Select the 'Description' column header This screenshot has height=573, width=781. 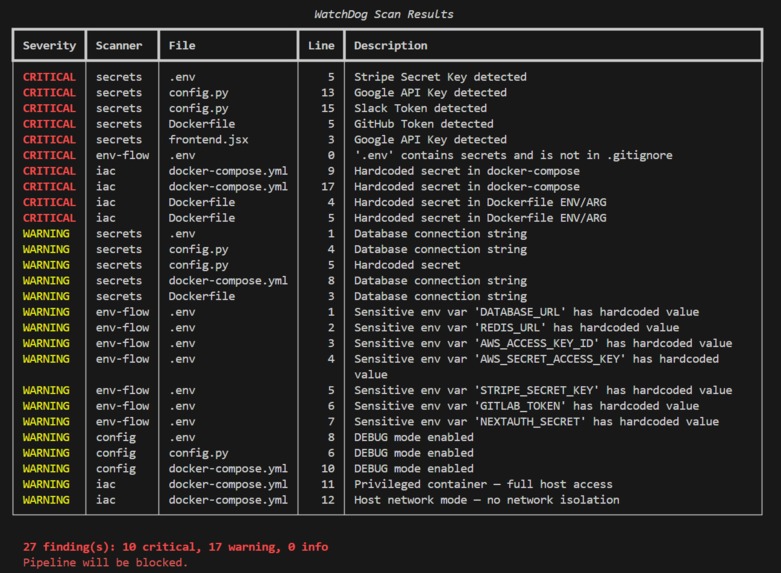(390, 45)
